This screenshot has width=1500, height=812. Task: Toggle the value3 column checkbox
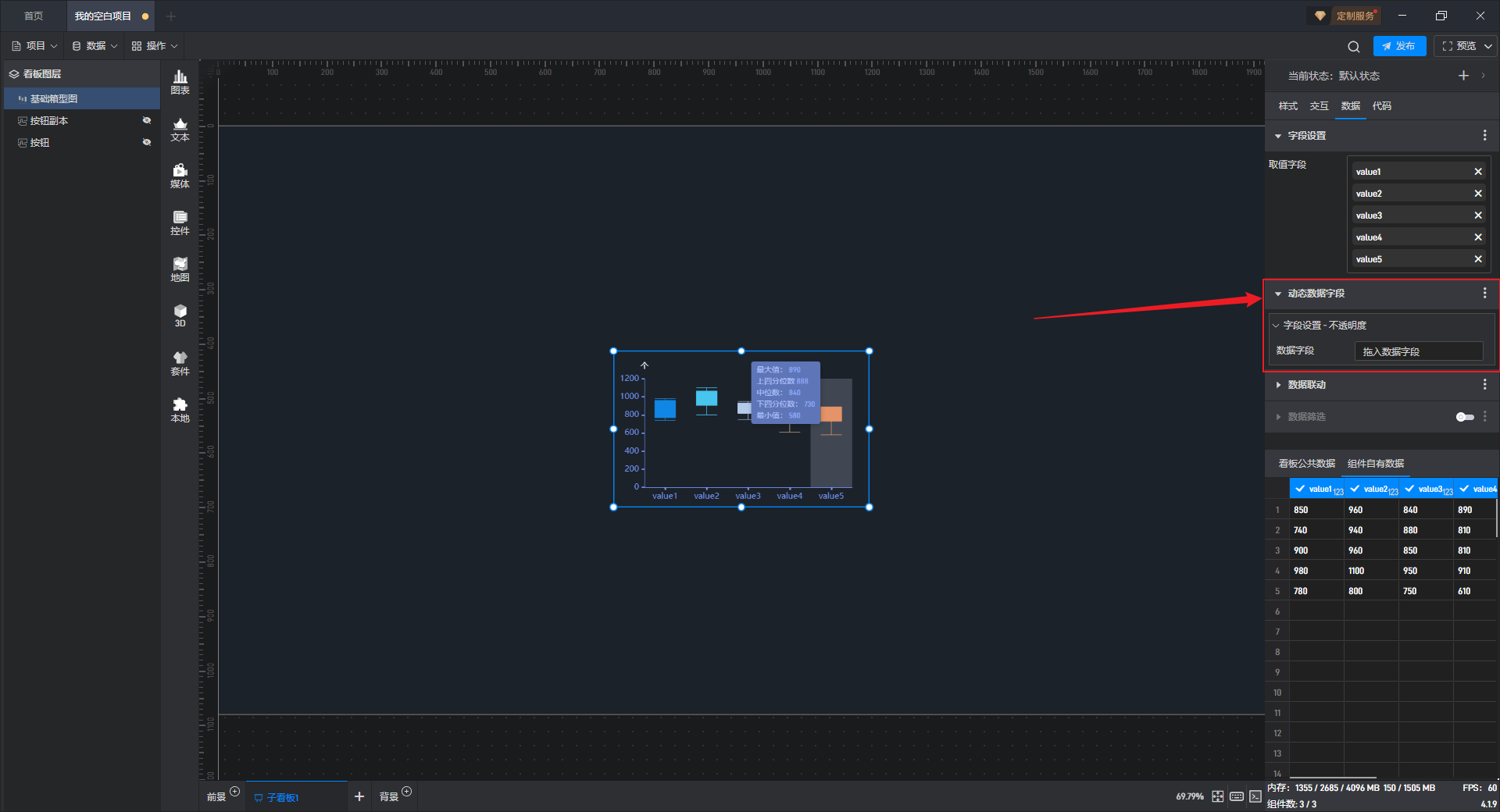pyautogui.click(x=1409, y=489)
